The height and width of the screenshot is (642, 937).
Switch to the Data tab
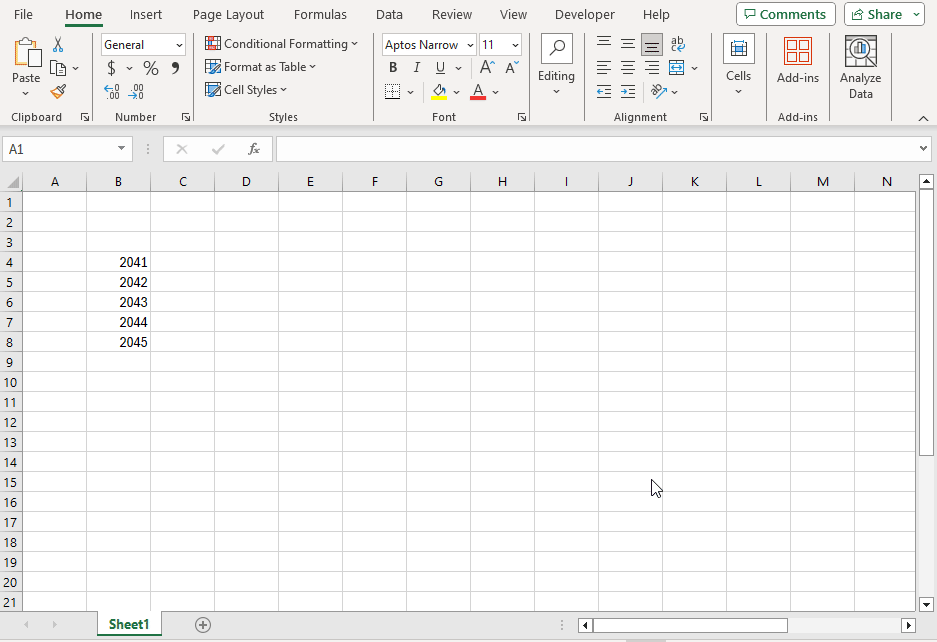pos(389,14)
